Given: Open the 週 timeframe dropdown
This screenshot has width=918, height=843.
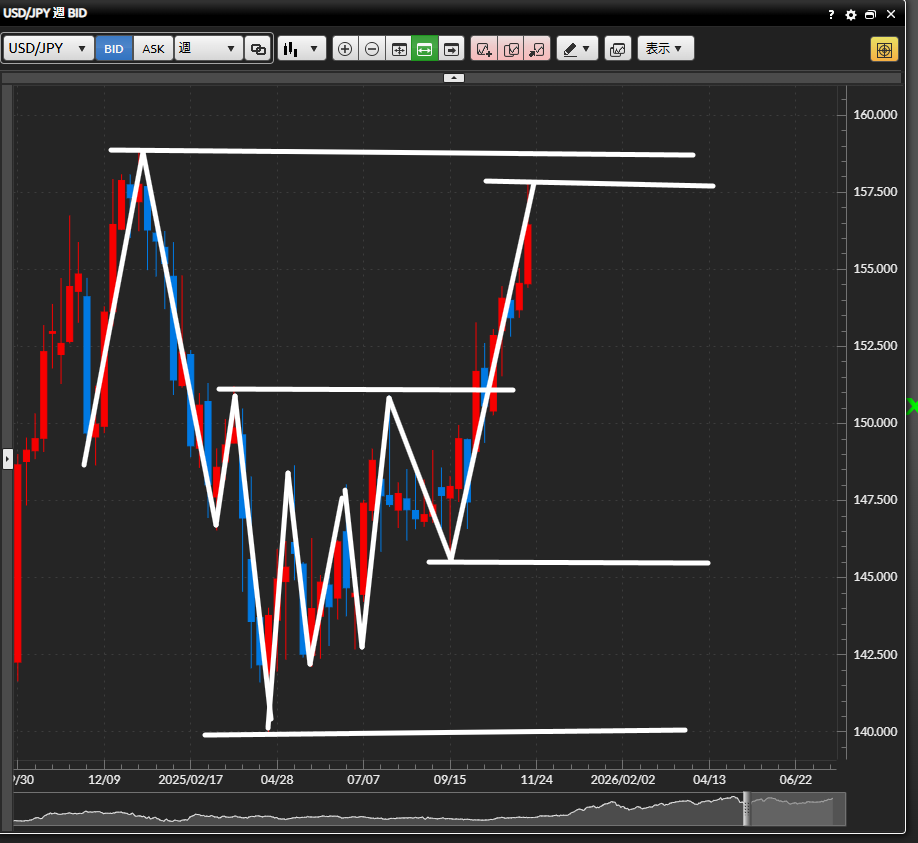Looking at the screenshot, I should point(208,49).
